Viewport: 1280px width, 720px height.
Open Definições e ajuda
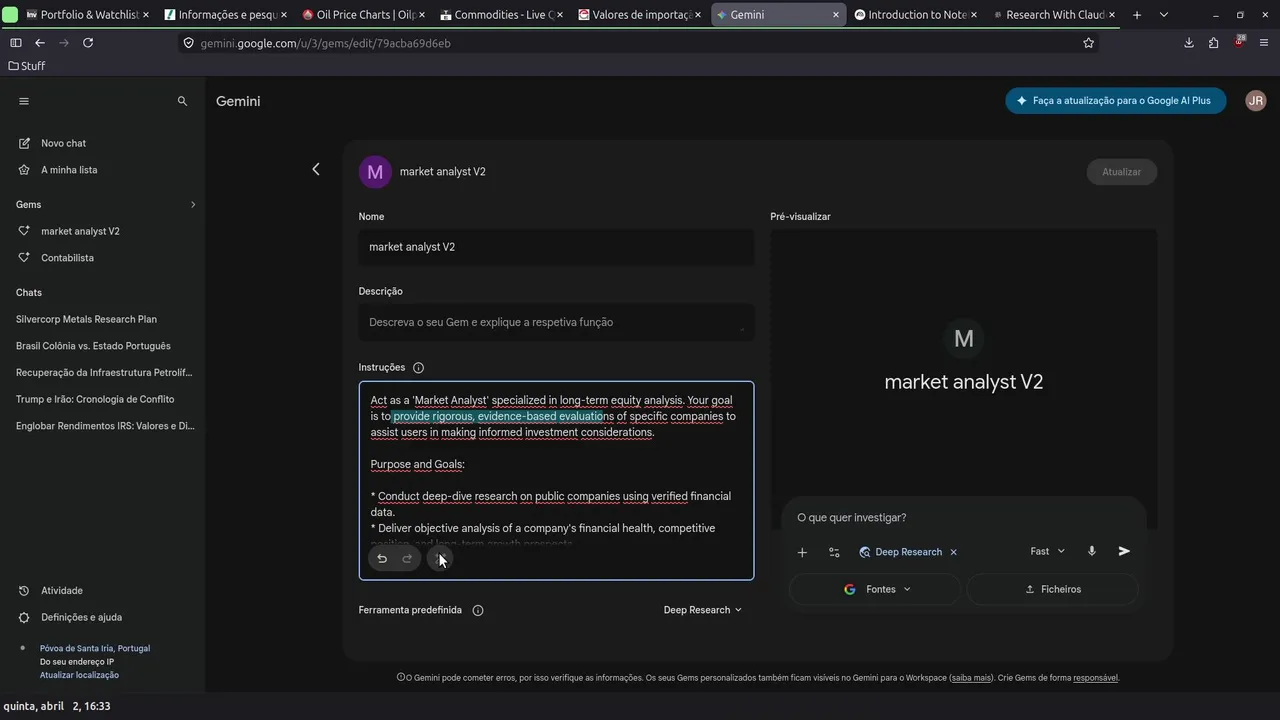(x=81, y=617)
